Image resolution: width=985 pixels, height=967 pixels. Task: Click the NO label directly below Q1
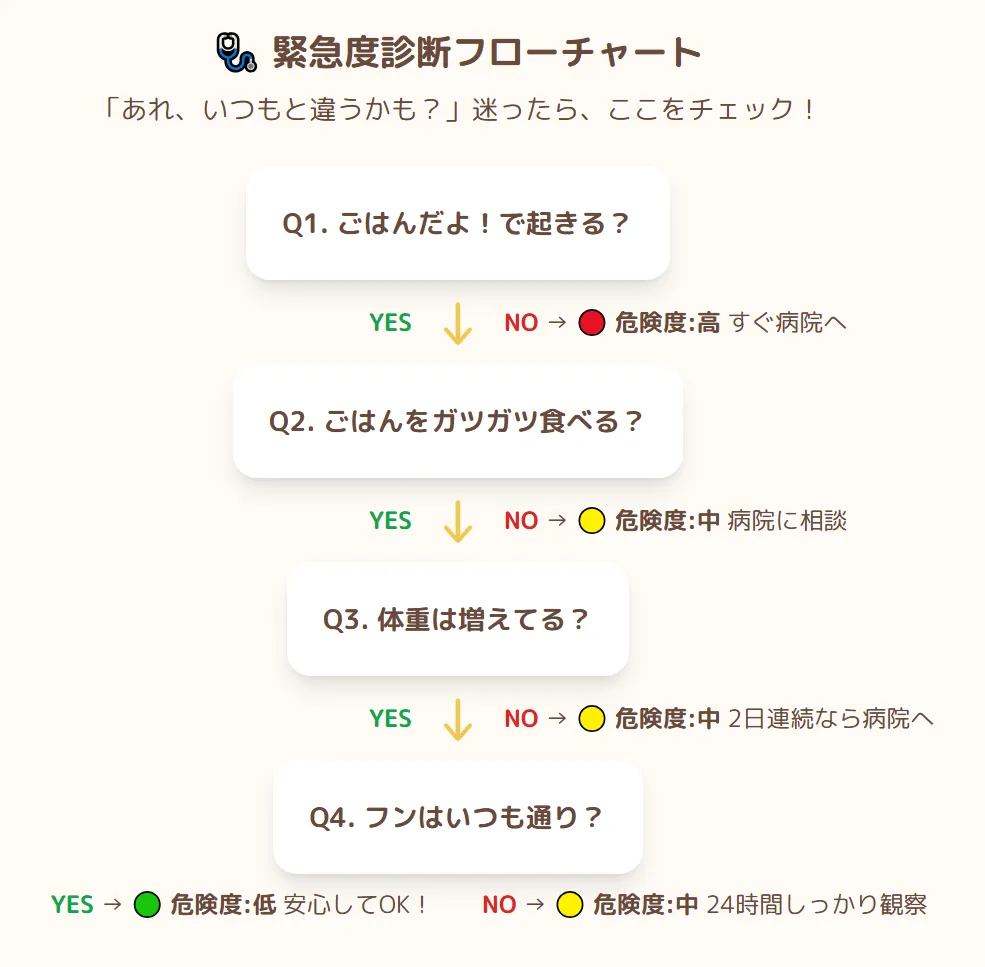coord(521,323)
